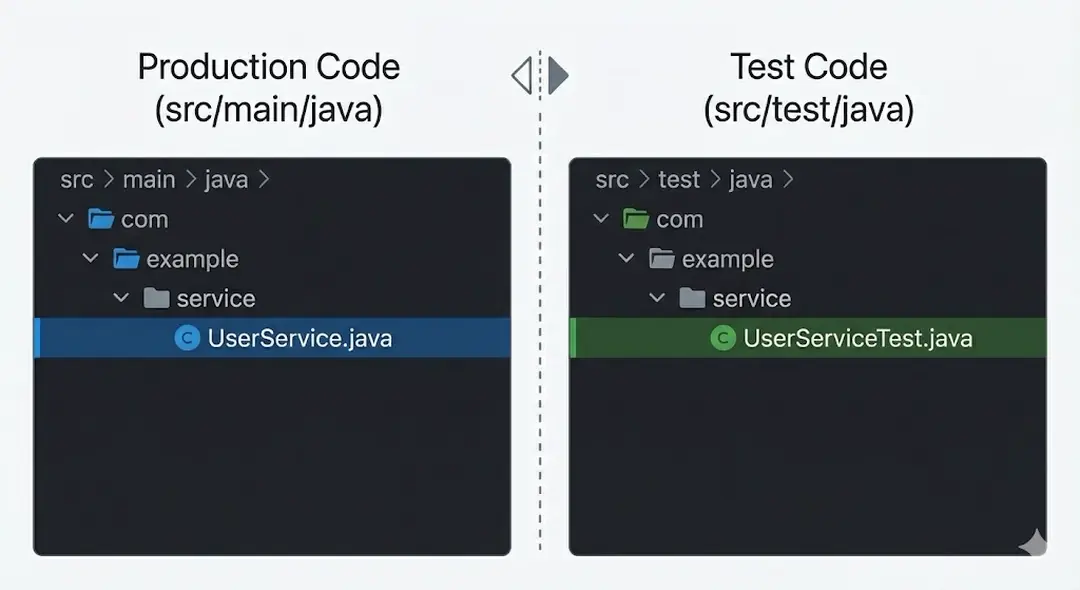
Task: Click the right-pointing filled triangle arrow
Action: [558, 75]
